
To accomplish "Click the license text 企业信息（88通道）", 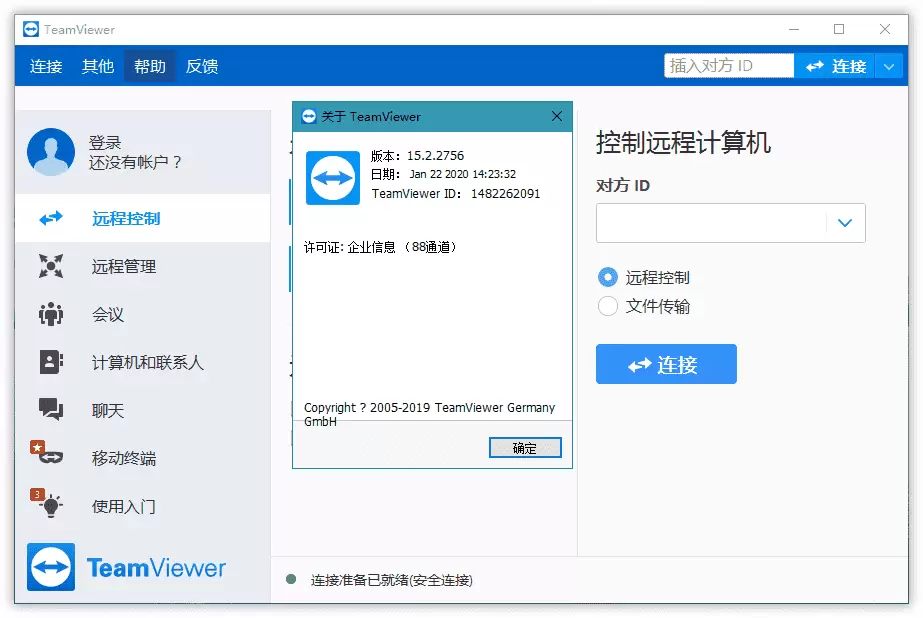I will (402, 247).
